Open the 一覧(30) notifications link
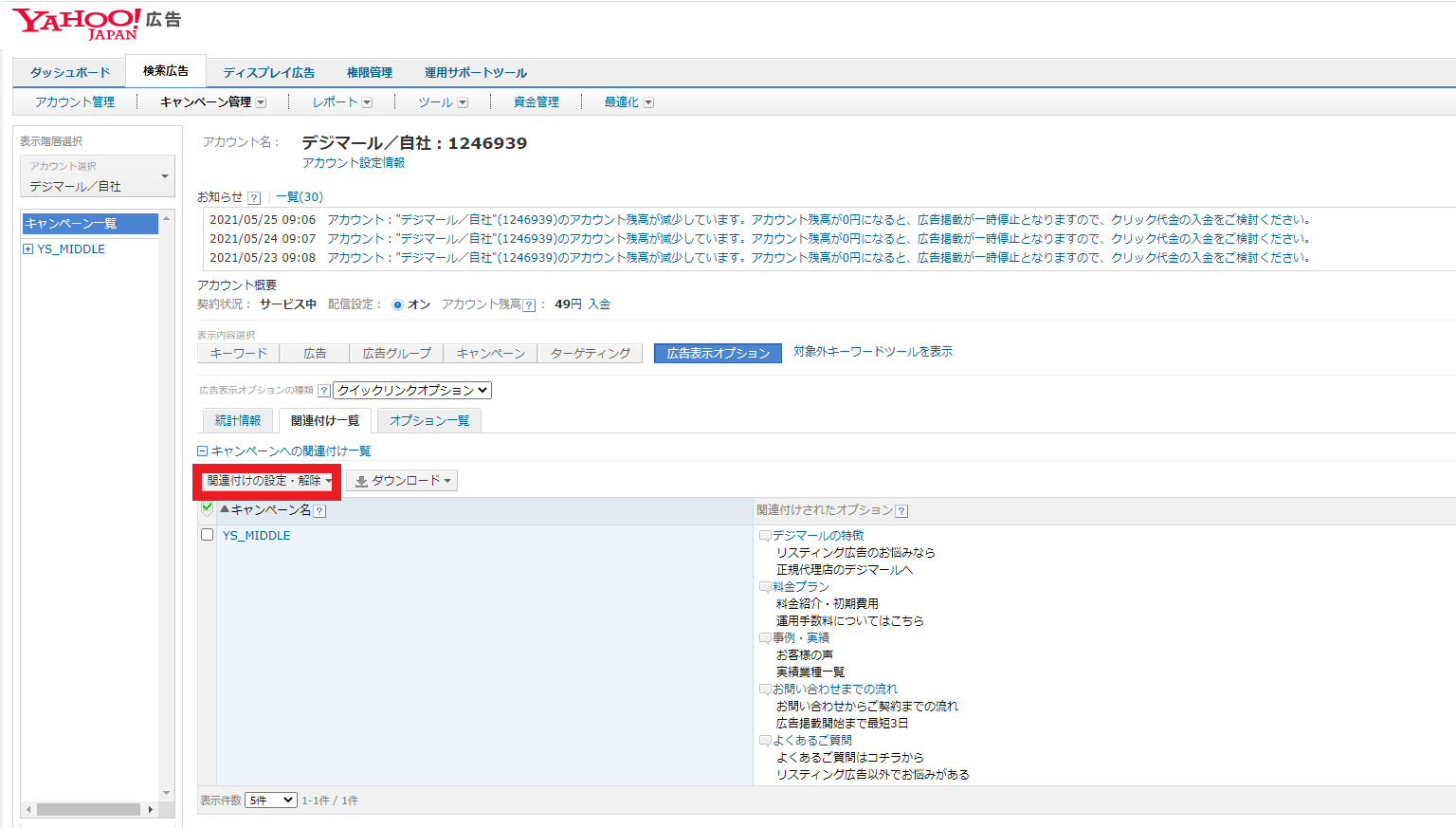Viewport: 1456px width, 828px height. (x=300, y=197)
